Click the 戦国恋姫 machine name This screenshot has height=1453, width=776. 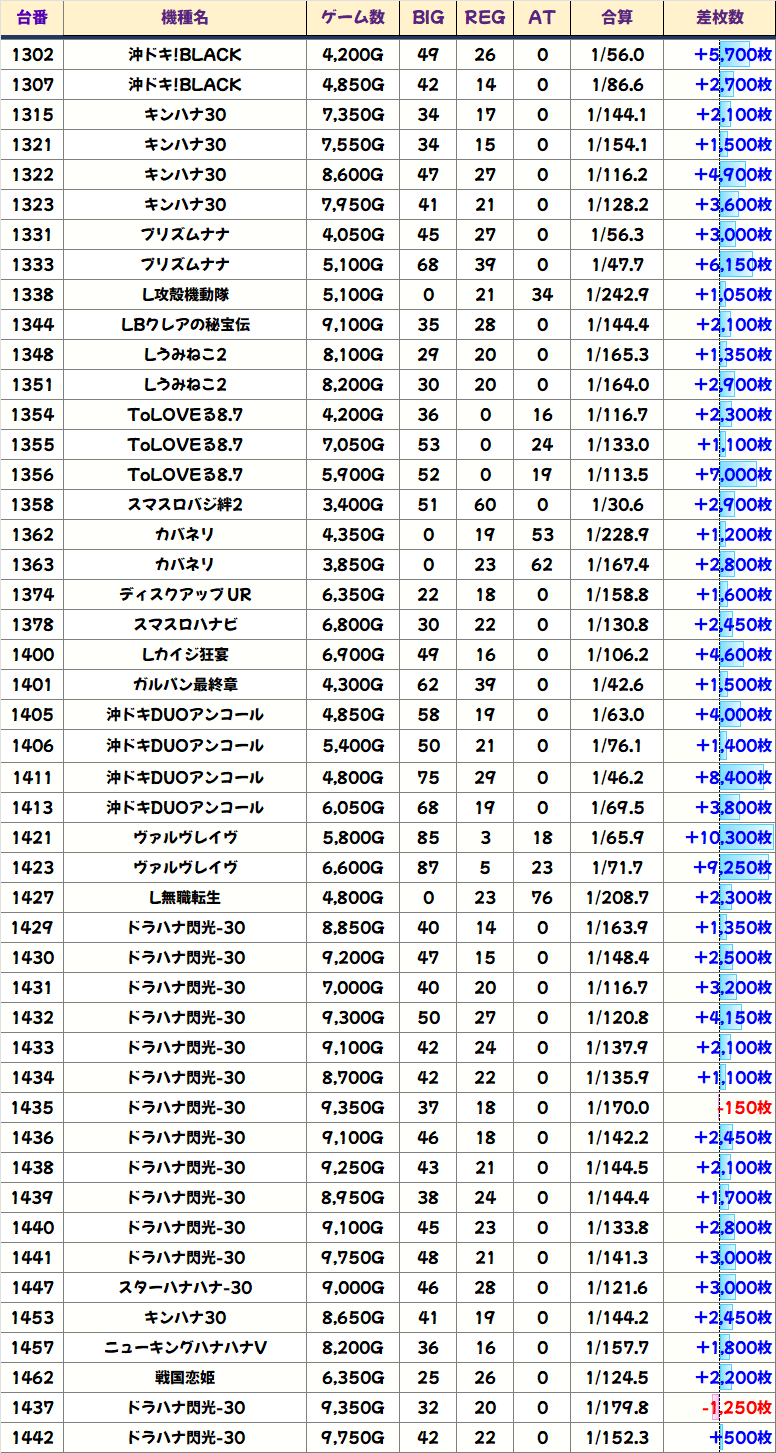[185, 1378]
